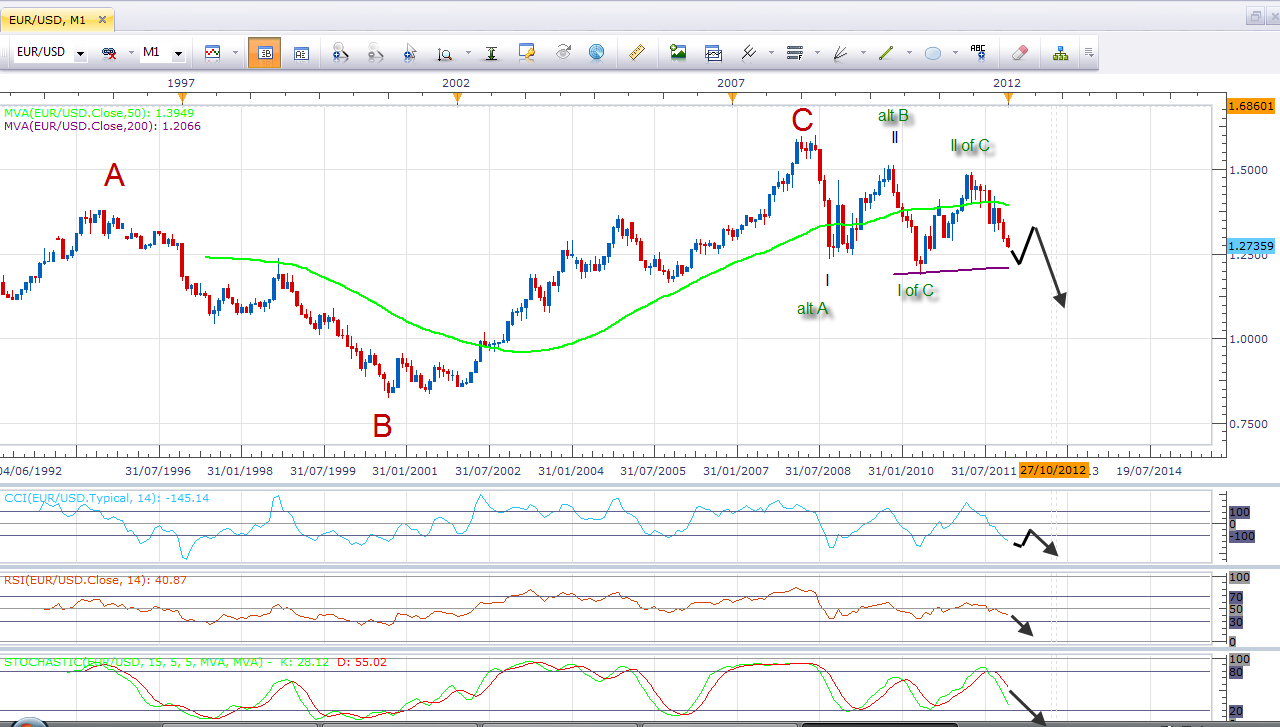Image resolution: width=1280 pixels, height=727 pixels.
Task: Click the CCI(EUR/USD.Typical, 14) label
Action: coord(105,497)
